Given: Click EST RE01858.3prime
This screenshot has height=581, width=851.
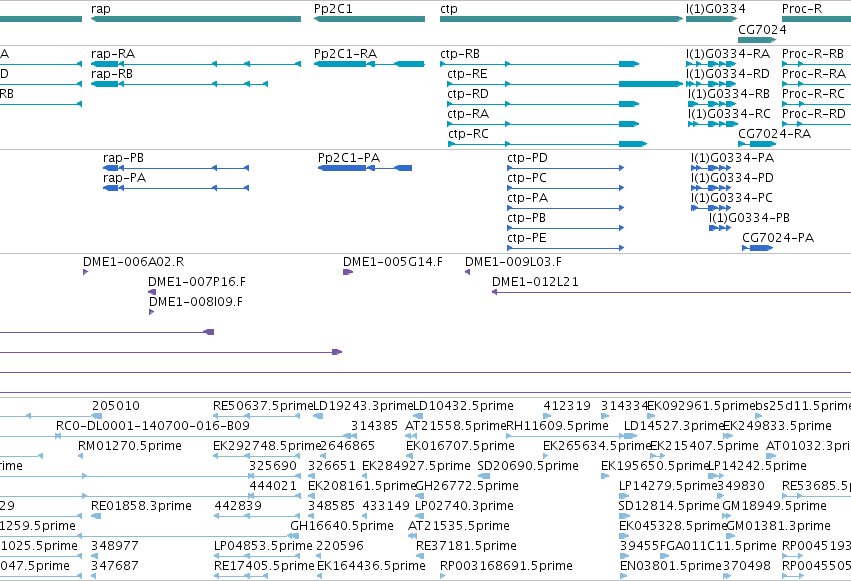Looking at the screenshot, I should (x=141, y=506).
